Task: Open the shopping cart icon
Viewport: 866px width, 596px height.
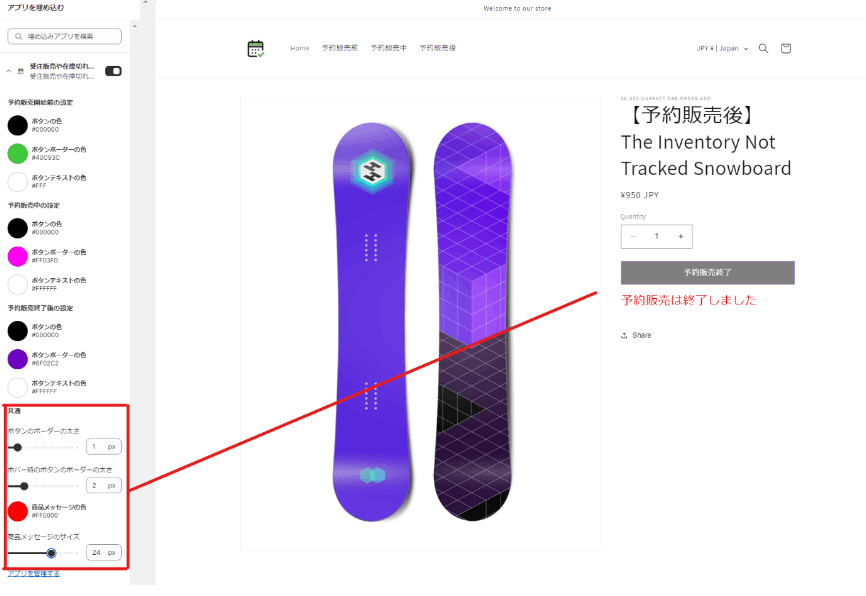Action: point(785,49)
